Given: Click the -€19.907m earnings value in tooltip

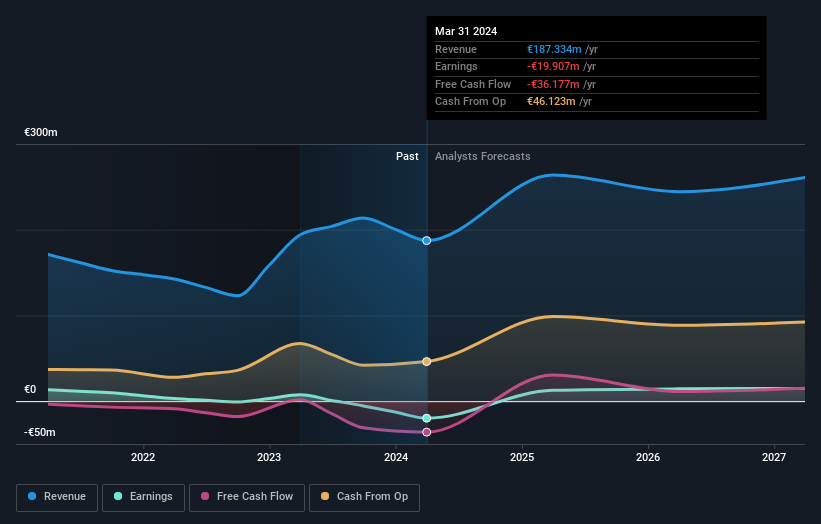Looking at the screenshot, I should click(553, 66).
